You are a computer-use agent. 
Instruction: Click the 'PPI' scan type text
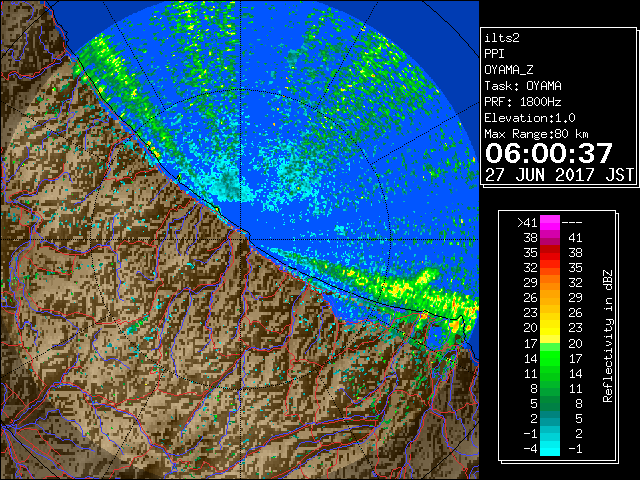pos(494,54)
